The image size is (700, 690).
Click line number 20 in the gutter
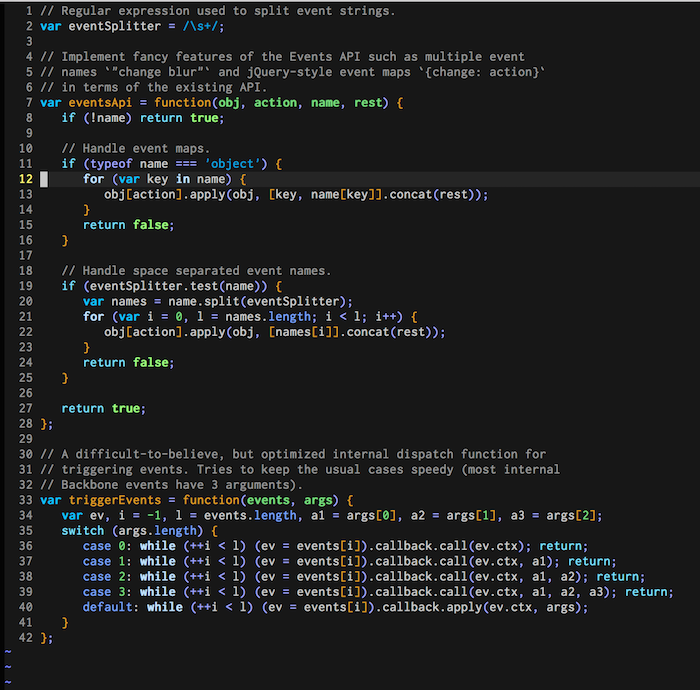[x=25, y=301]
